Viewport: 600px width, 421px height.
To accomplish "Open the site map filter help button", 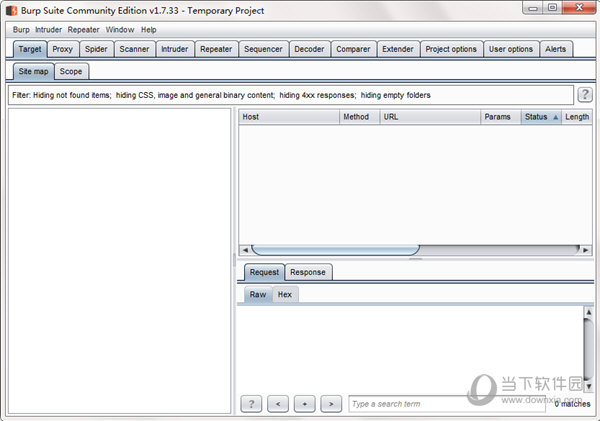I will click(585, 94).
